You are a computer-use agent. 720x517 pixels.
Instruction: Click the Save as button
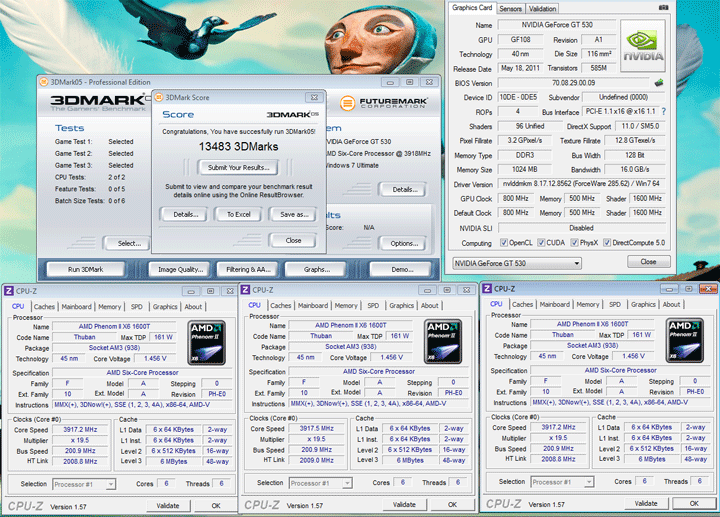point(294,214)
